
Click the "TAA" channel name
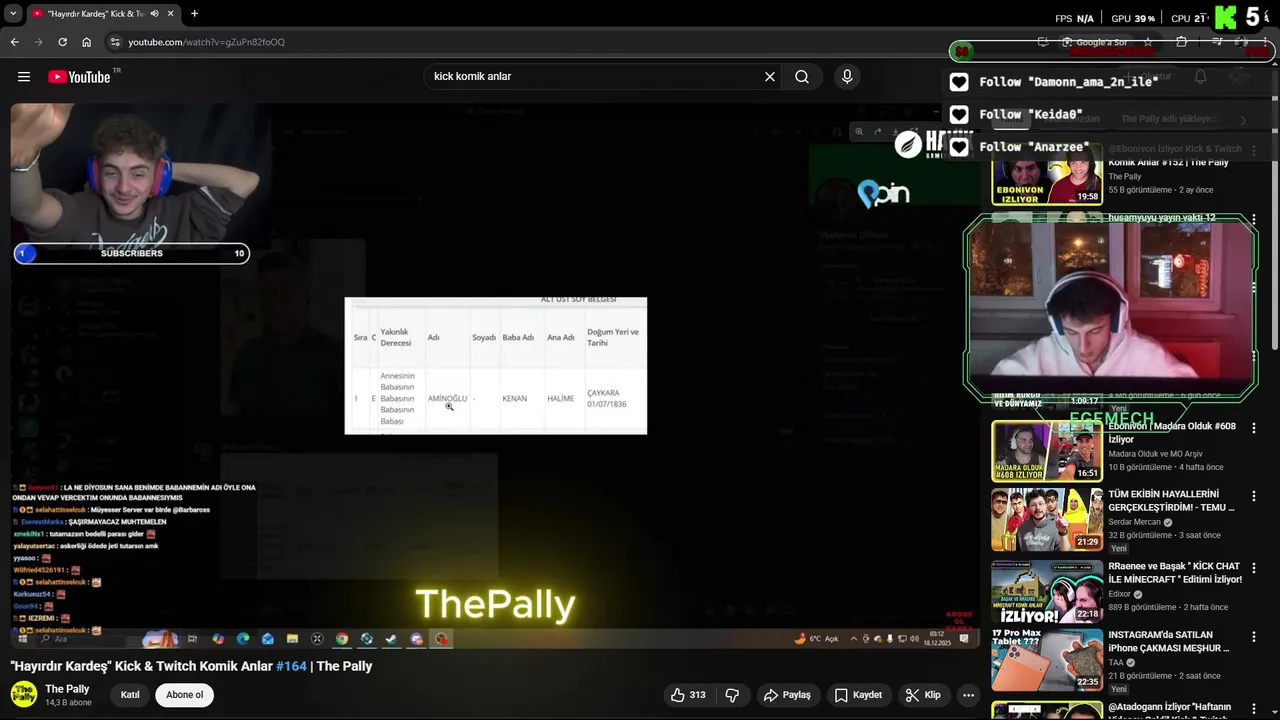click(x=1116, y=662)
